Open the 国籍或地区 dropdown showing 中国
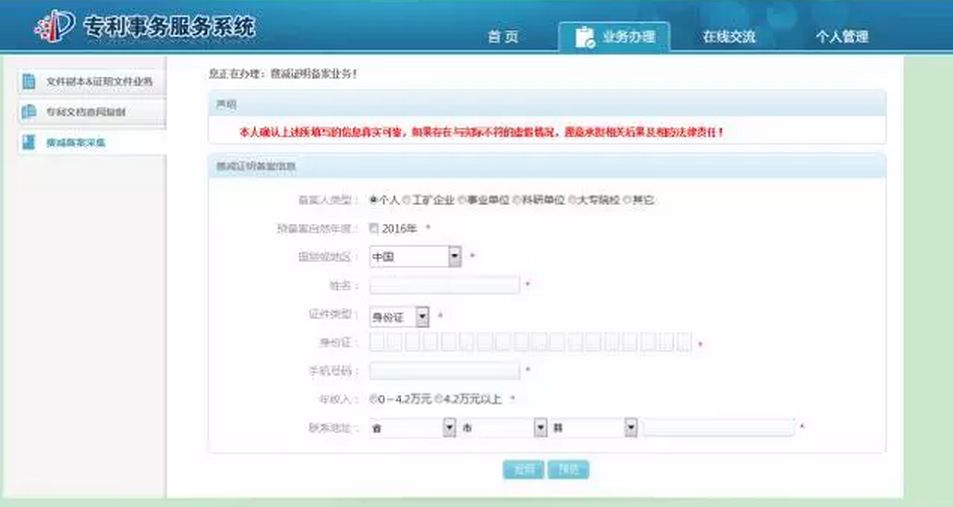The height and width of the screenshot is (507, 953). (x=415, y=257)
